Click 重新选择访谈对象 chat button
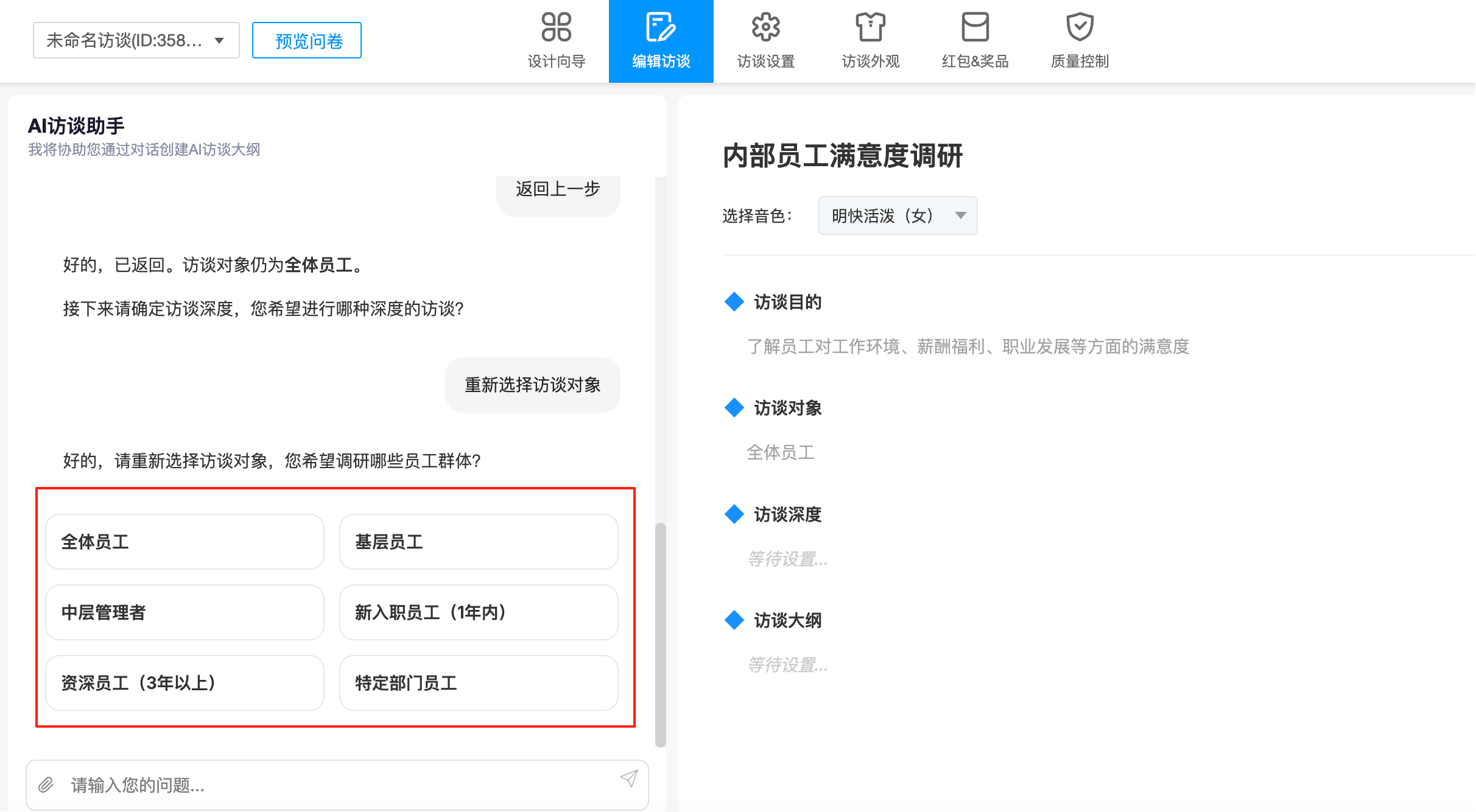 532,385
